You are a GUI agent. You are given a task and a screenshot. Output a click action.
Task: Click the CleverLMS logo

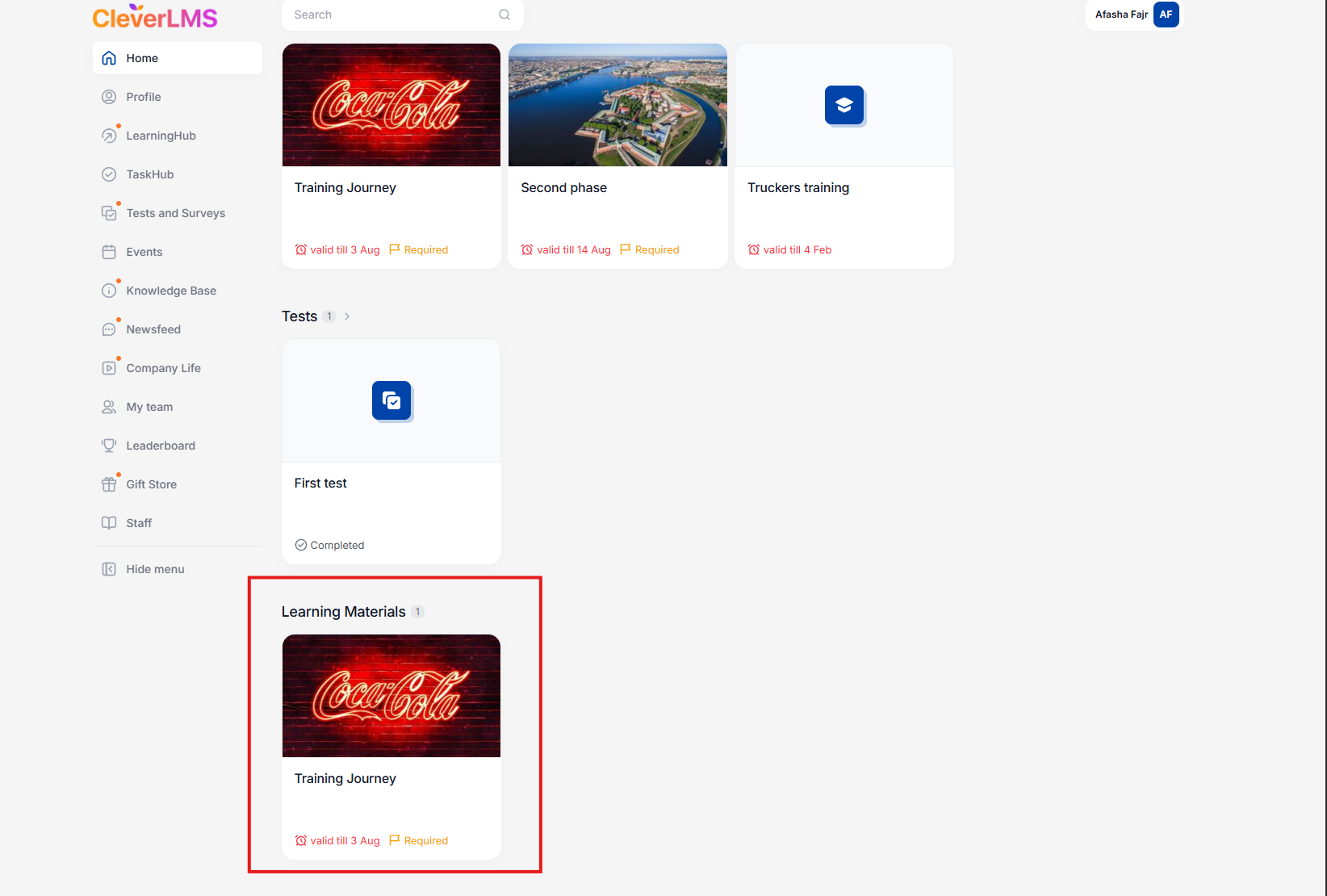155,17
